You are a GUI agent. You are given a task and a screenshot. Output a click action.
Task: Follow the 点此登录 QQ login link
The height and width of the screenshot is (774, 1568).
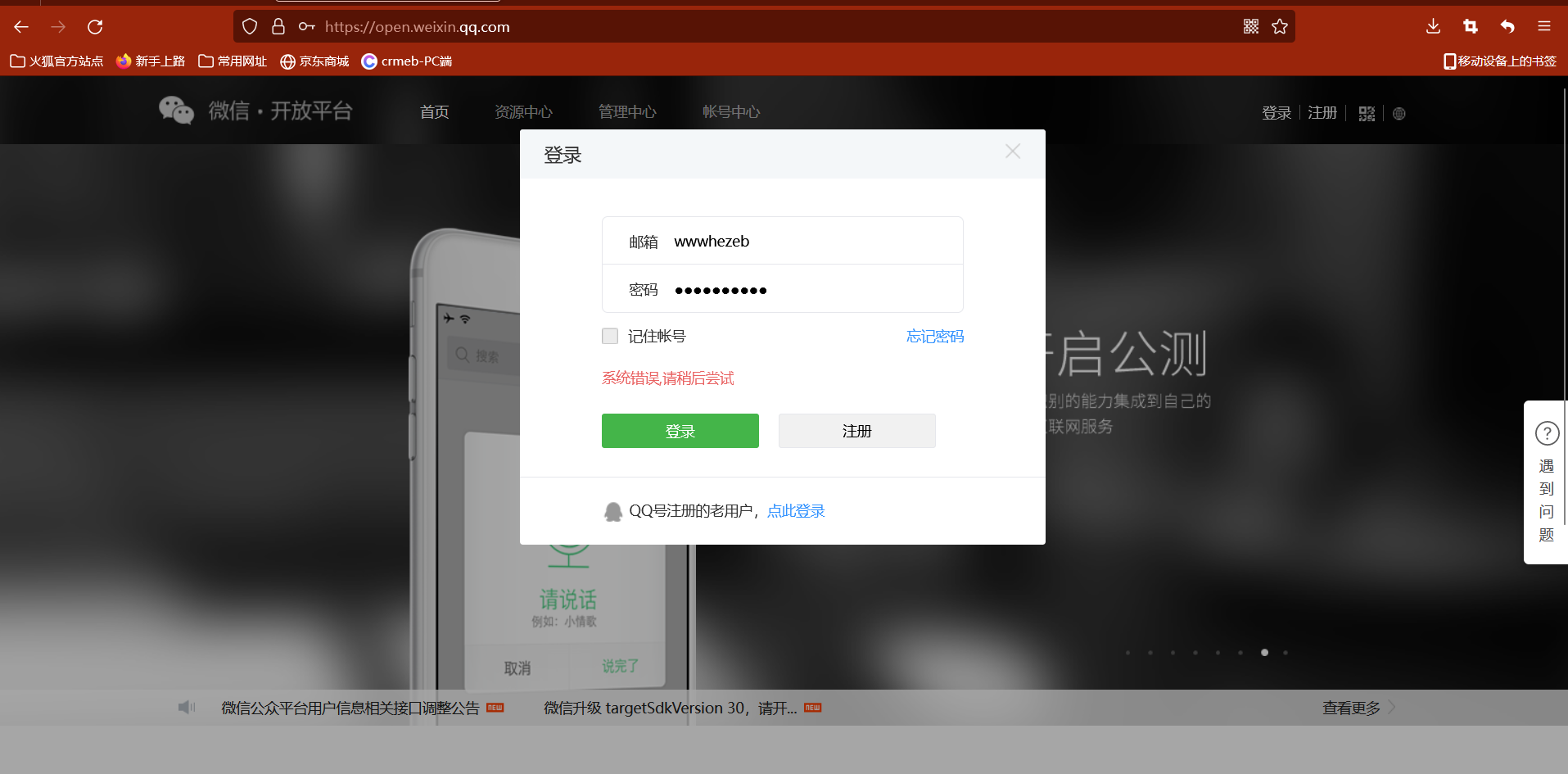[796, 511]
